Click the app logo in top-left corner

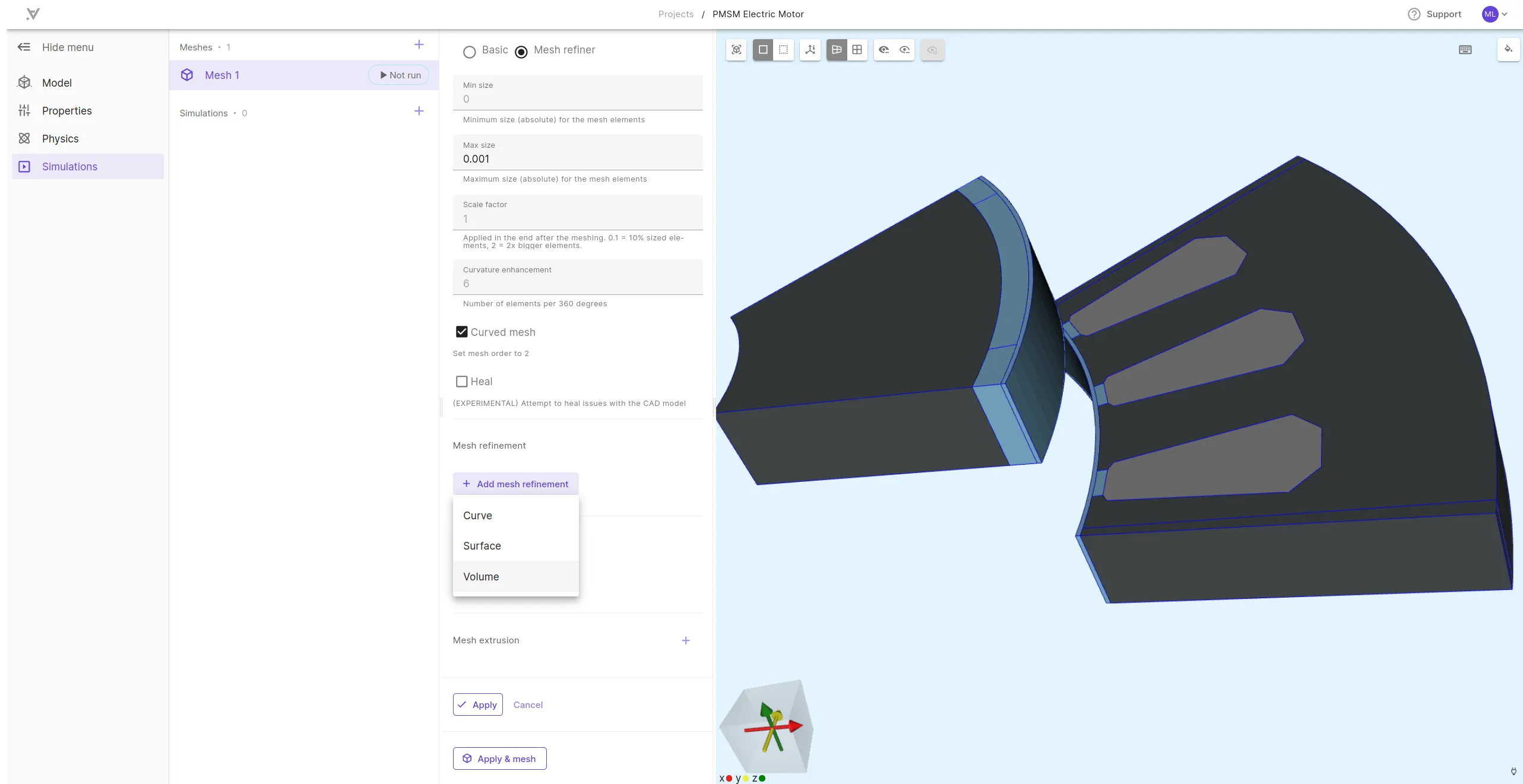[x=33, y=14]
